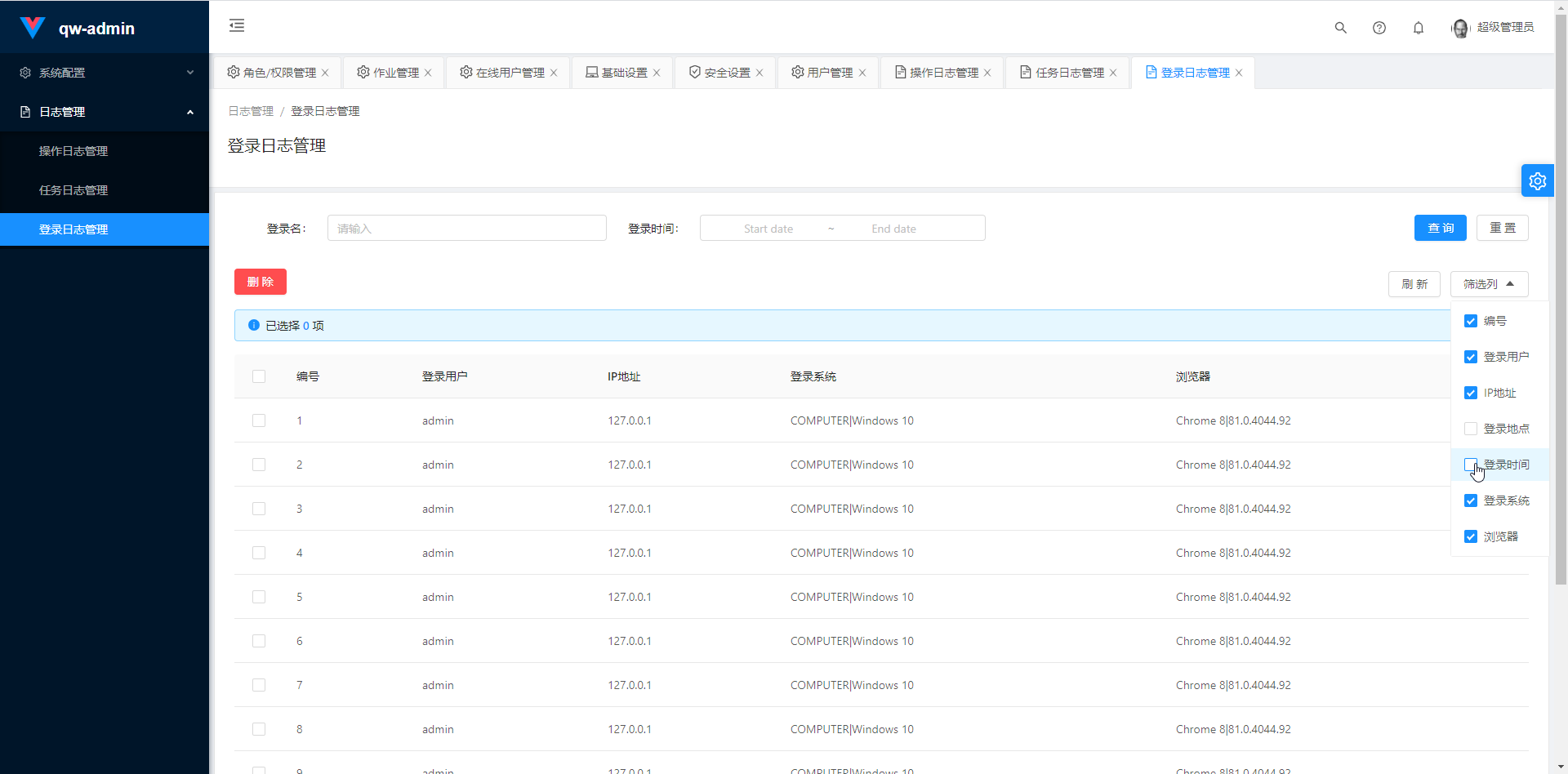Open the notification bell icon
Screen dimensions: 1568x774
point(1419,28)
